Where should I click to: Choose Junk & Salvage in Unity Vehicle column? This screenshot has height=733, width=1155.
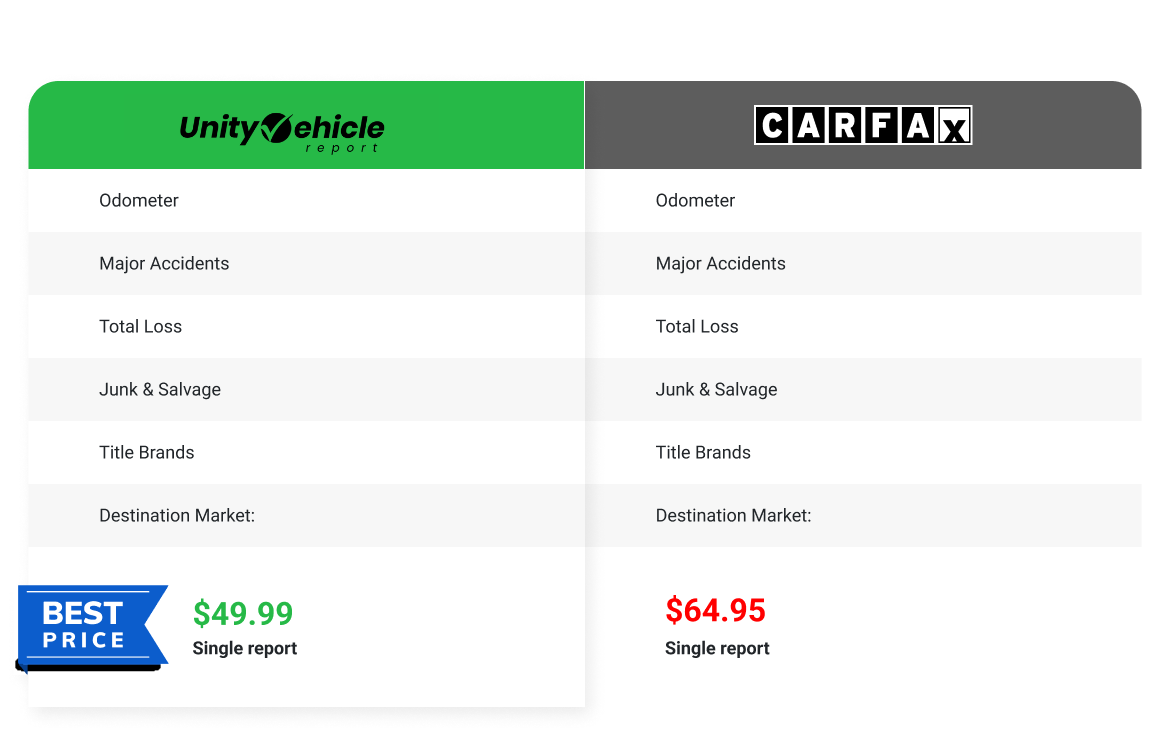(x=160, y=389)
